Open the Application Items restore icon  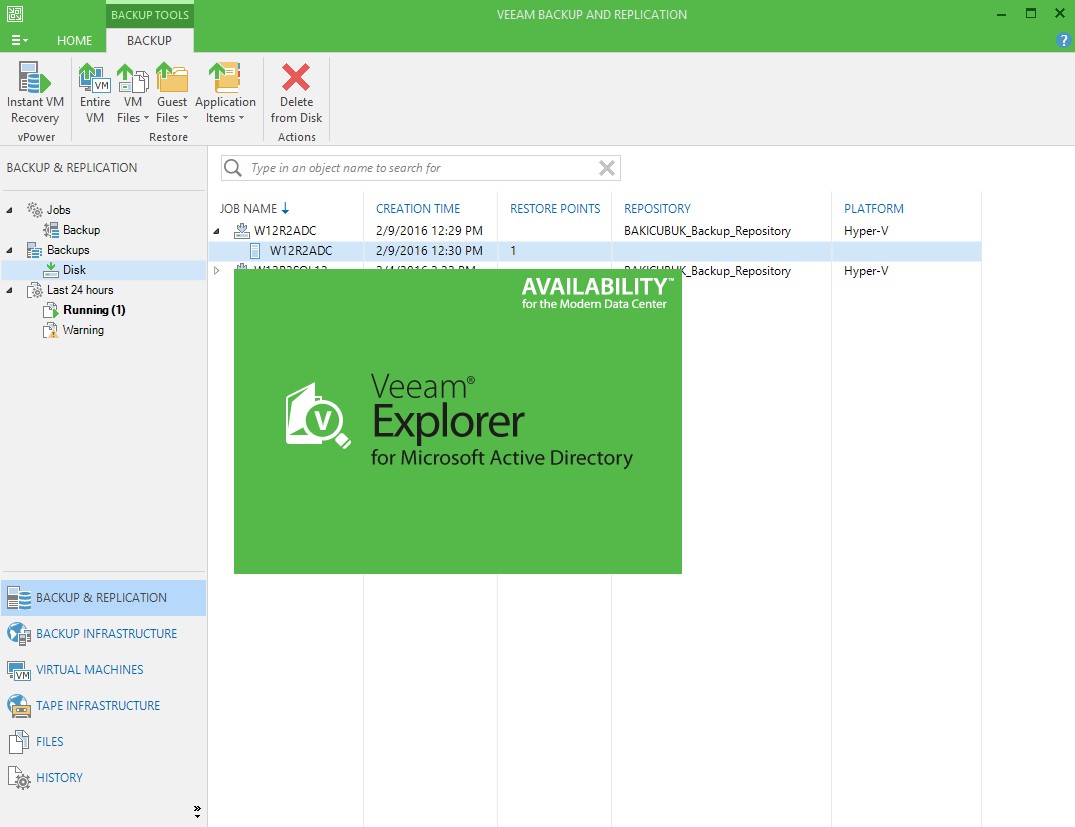[x=225, y=77]
